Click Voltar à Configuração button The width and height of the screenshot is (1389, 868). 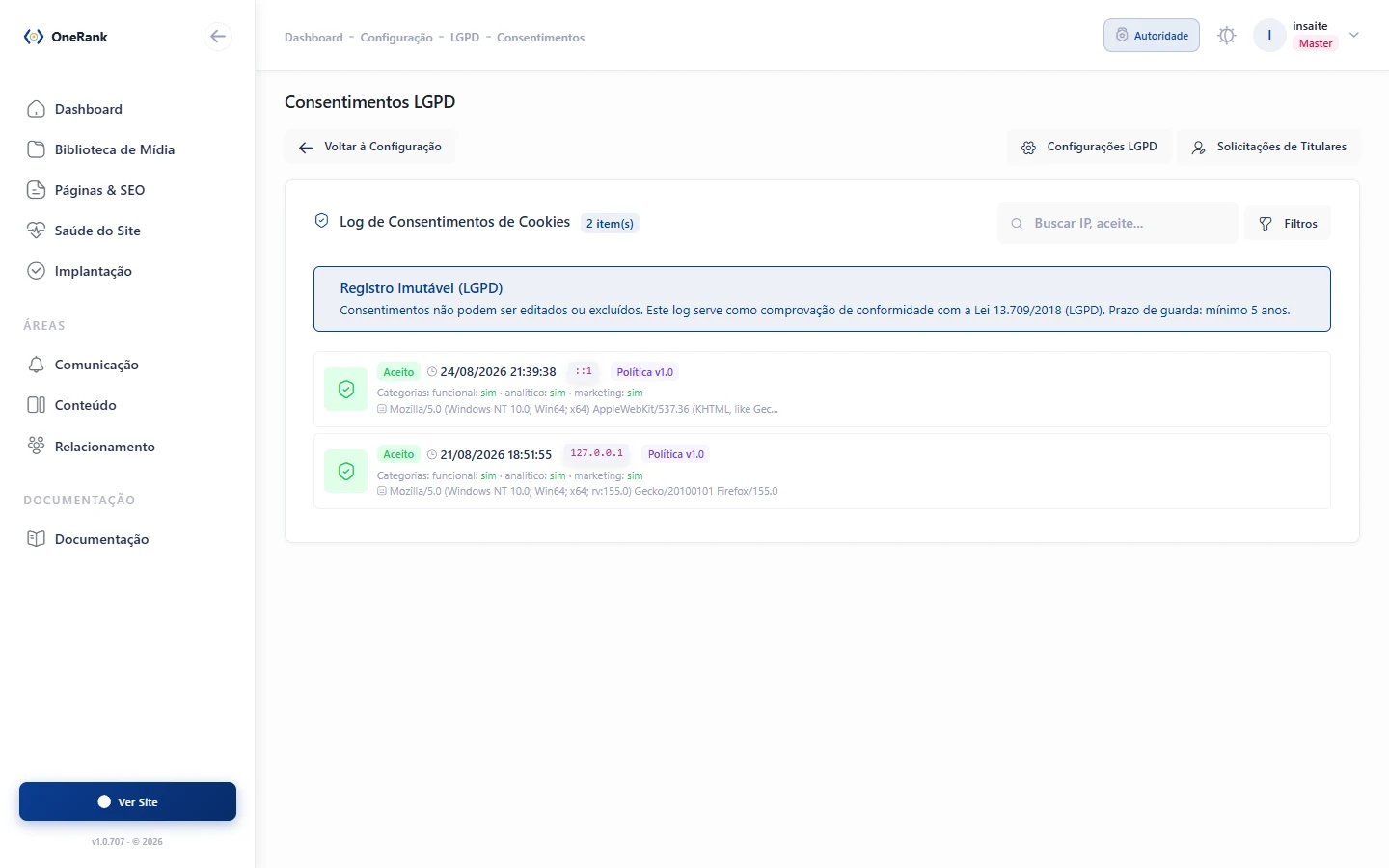tap(370, 147)
